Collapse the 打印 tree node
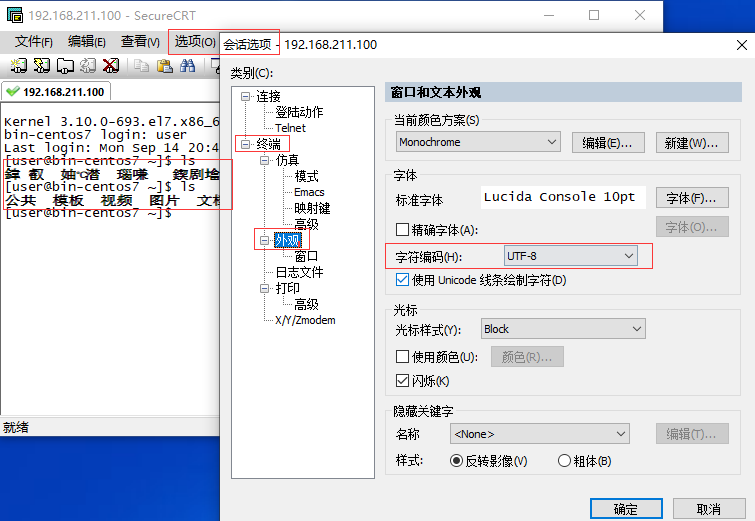 (264, 288)
